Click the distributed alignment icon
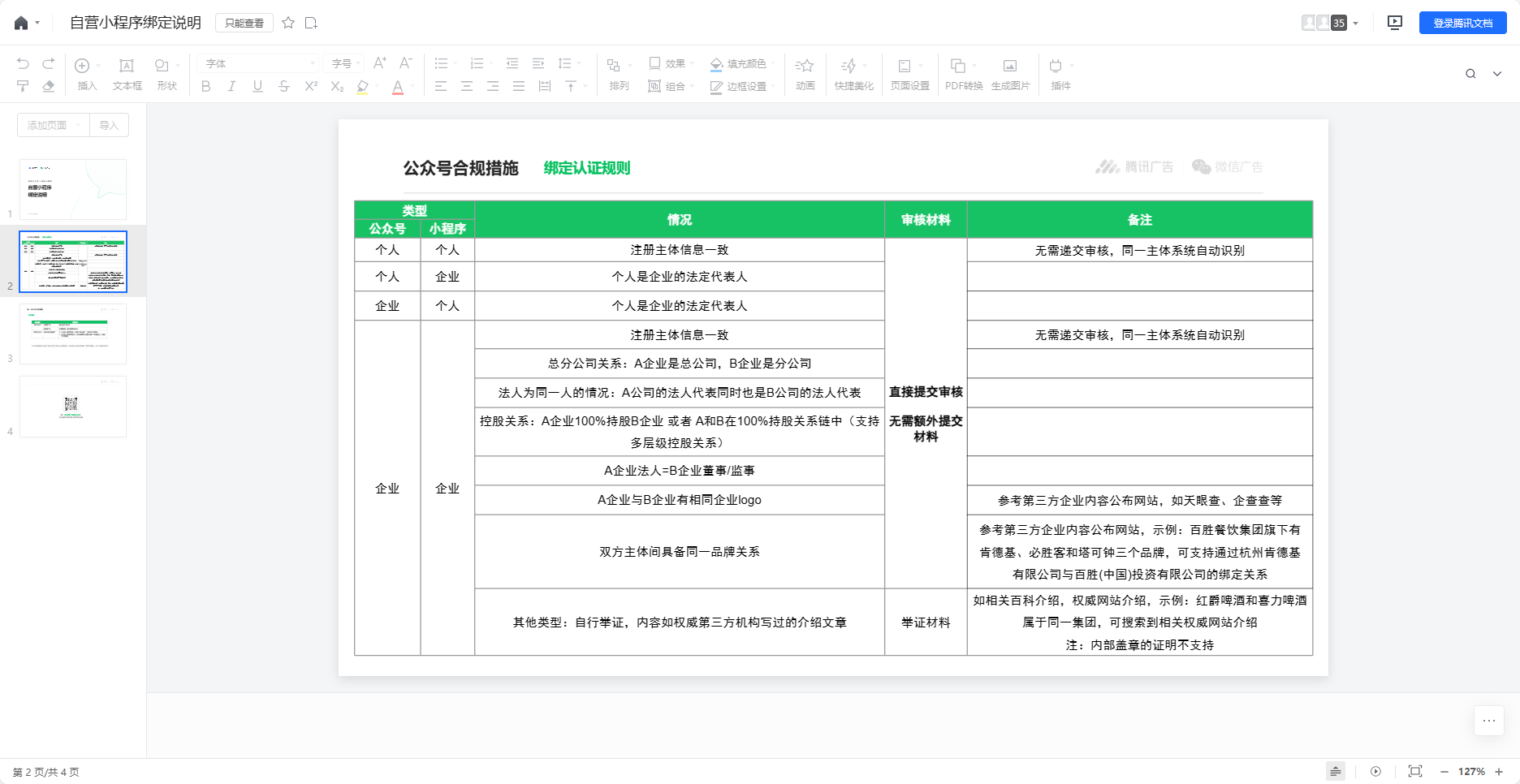The width and height of the screenshot is (1520, 784). point(545,86)
